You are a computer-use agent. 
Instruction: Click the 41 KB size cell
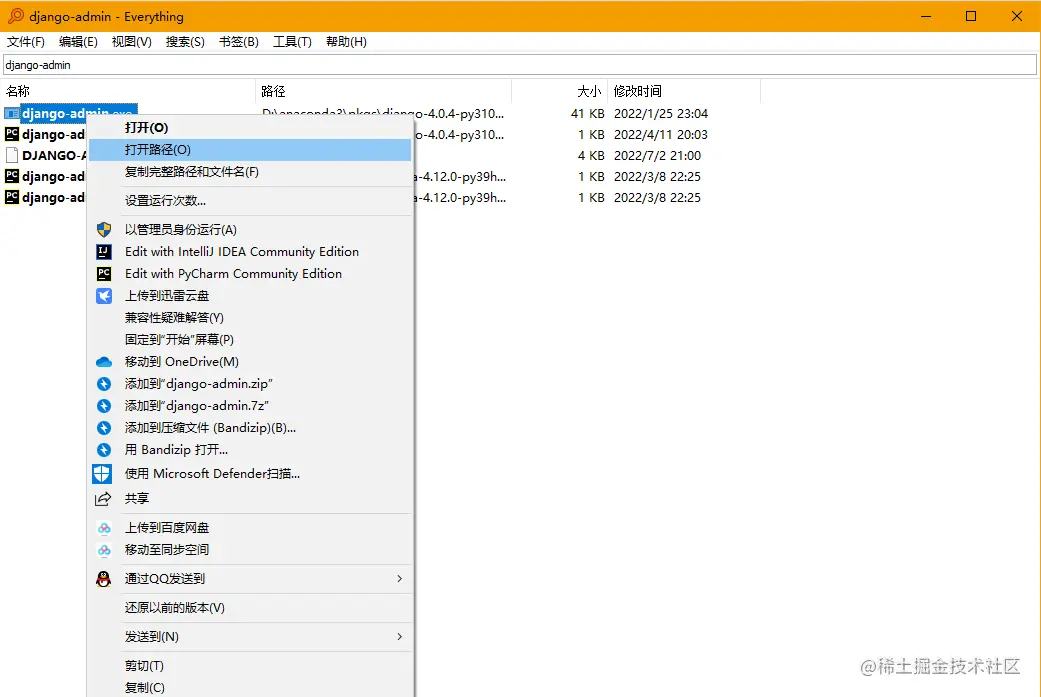588,114
